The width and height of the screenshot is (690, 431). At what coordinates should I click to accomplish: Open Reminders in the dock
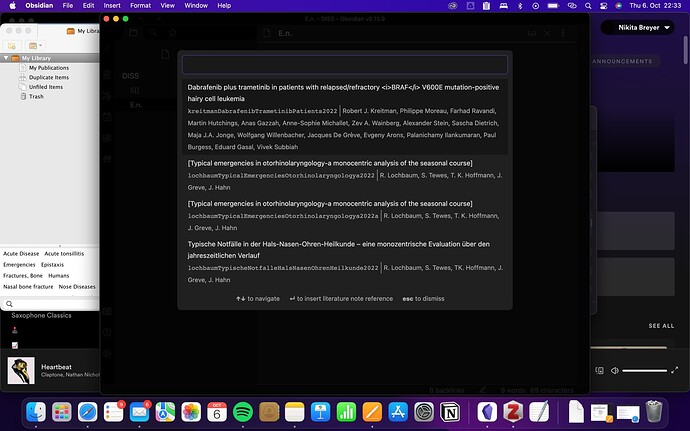(x=114, y=413)
